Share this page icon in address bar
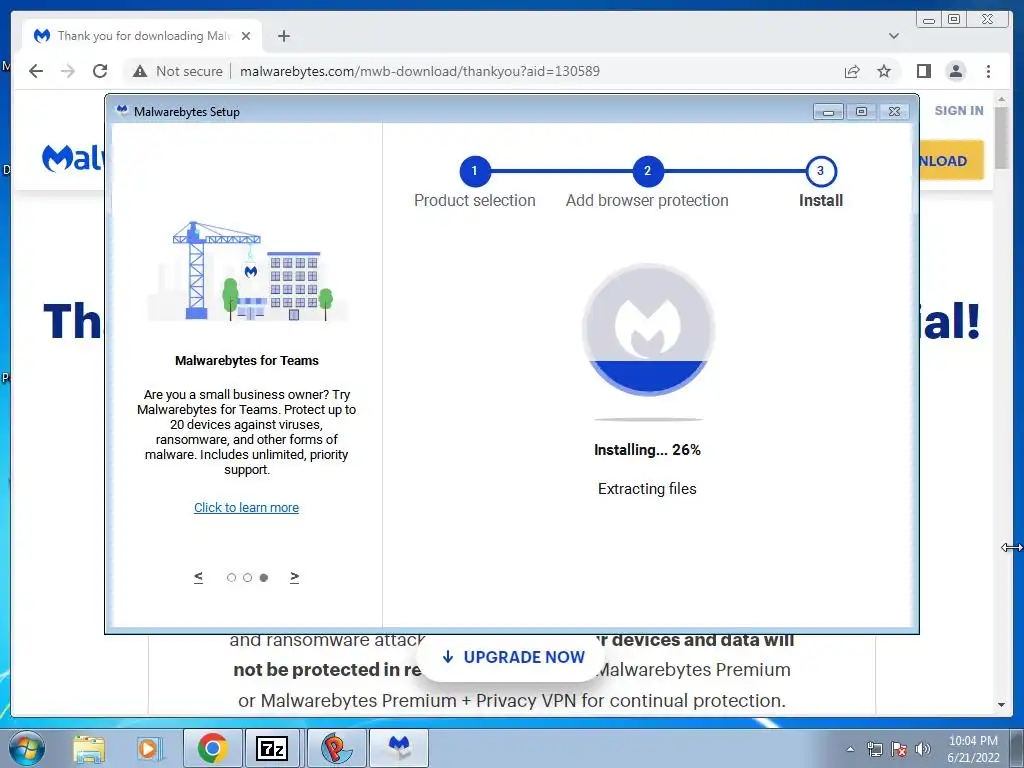The image size is (1024, 768). [852, 71]
